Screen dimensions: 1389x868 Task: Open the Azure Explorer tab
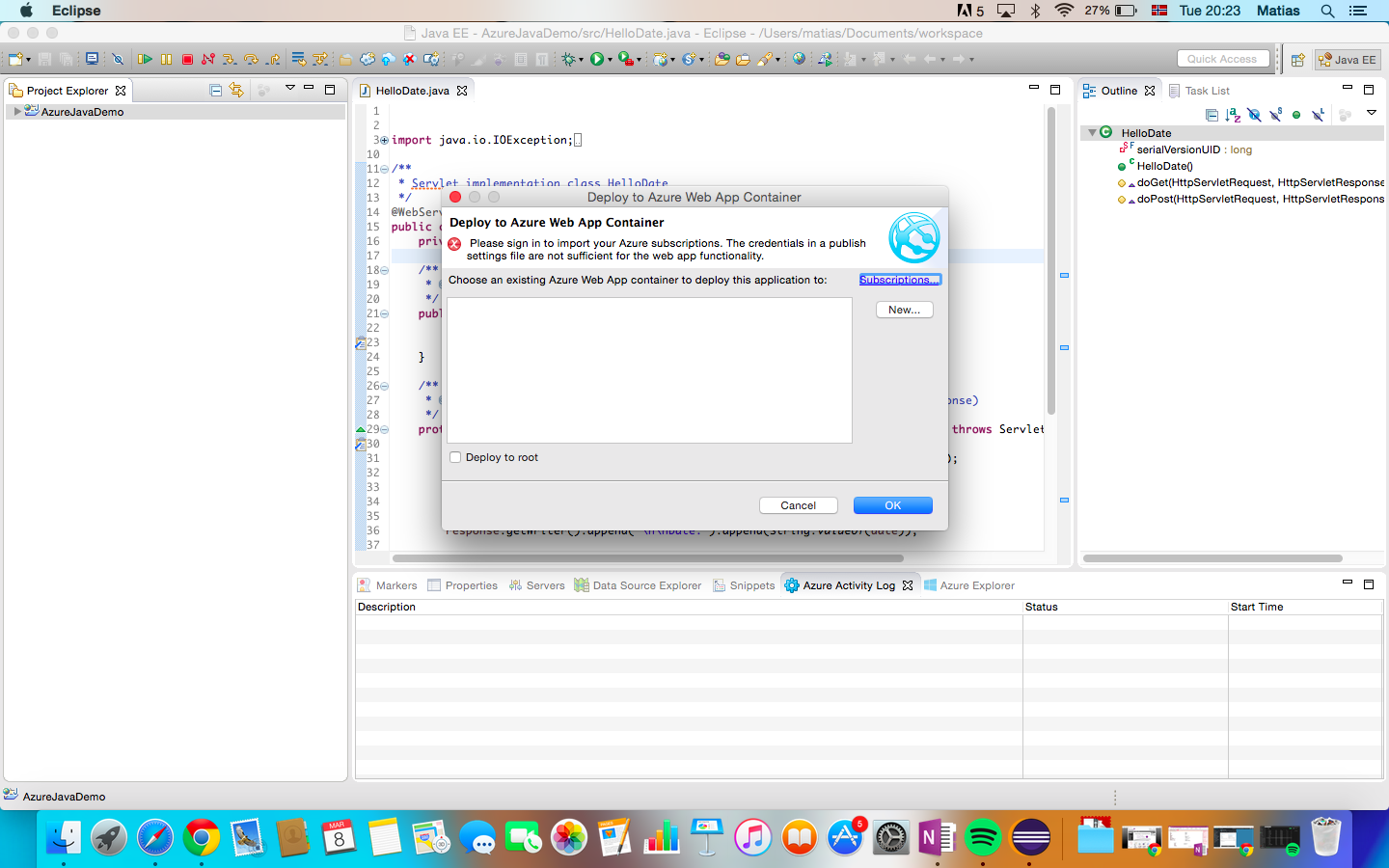pos(969,585)
